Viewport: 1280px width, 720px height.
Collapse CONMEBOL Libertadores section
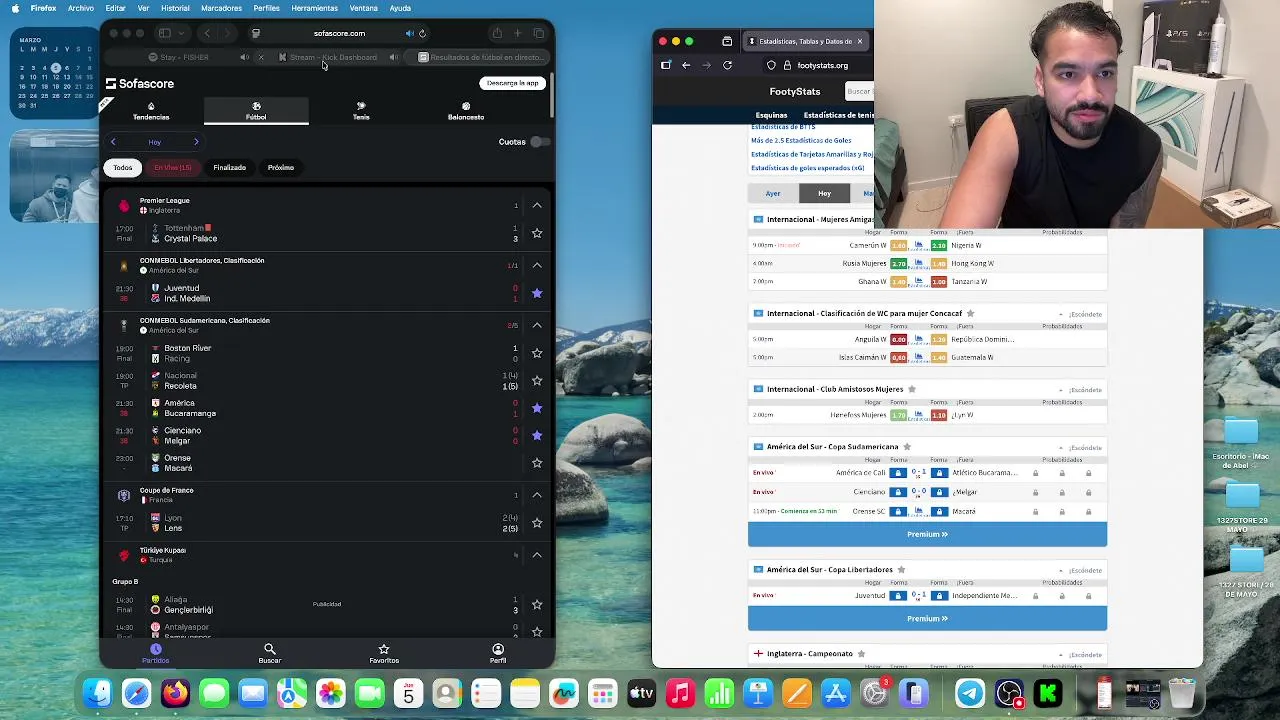pos(537,265)
